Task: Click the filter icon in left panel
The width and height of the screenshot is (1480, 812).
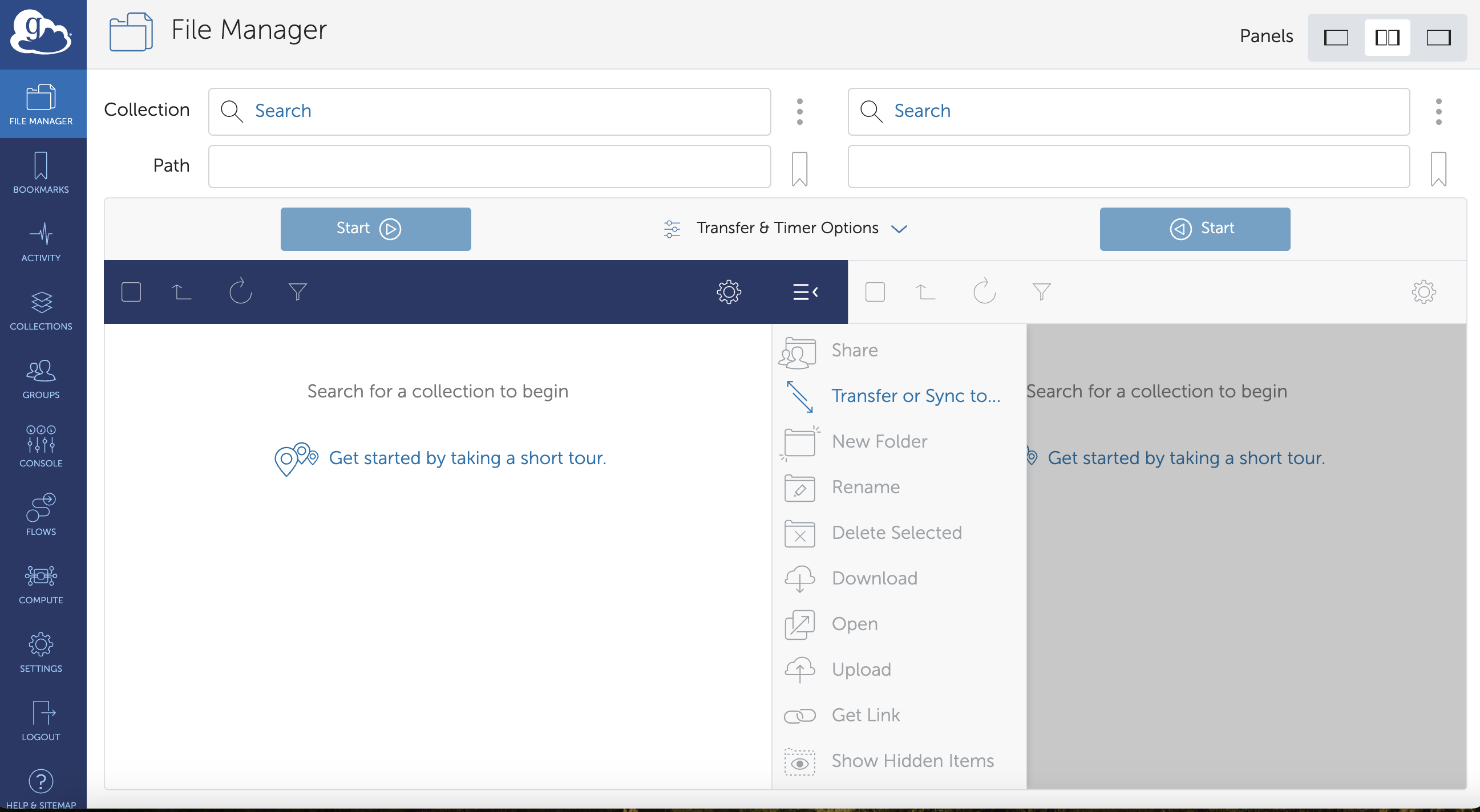Action: (x=298, y=291)
